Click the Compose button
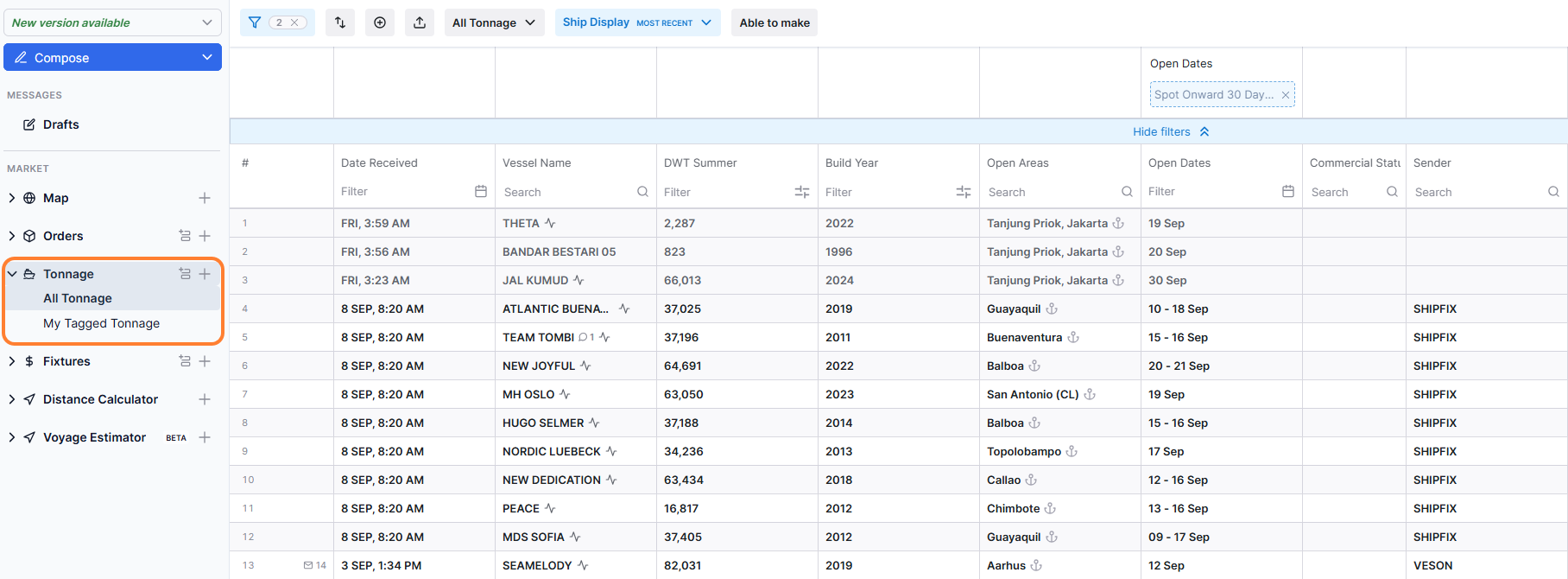Viewport: 1568px width, 579px height. 112,58
